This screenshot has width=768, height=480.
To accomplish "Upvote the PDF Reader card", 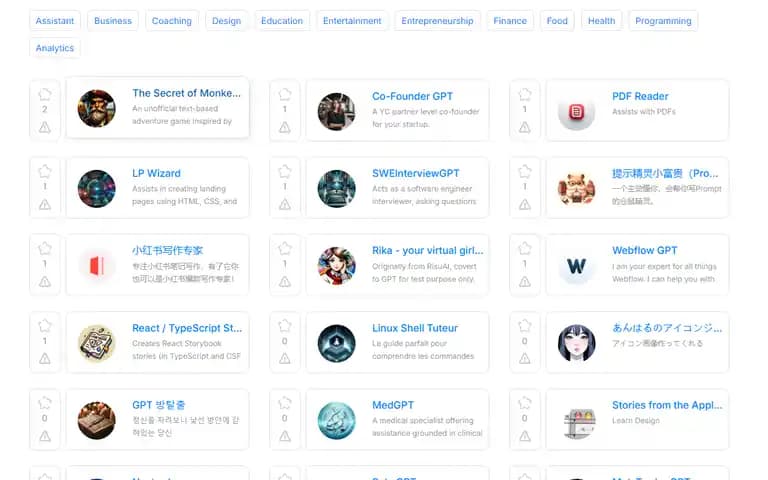I will click(x=525, y=95).
